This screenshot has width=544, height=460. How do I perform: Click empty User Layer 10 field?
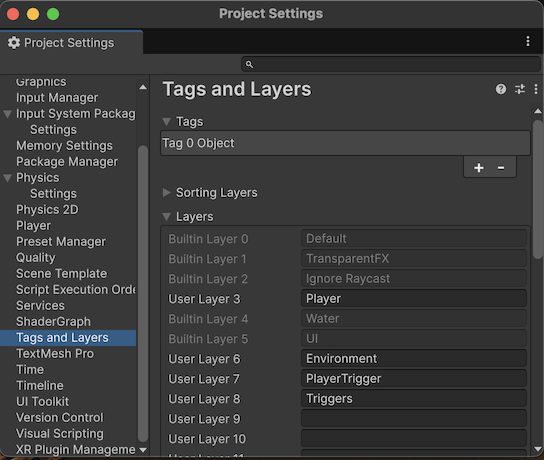(x=414, y=438)
